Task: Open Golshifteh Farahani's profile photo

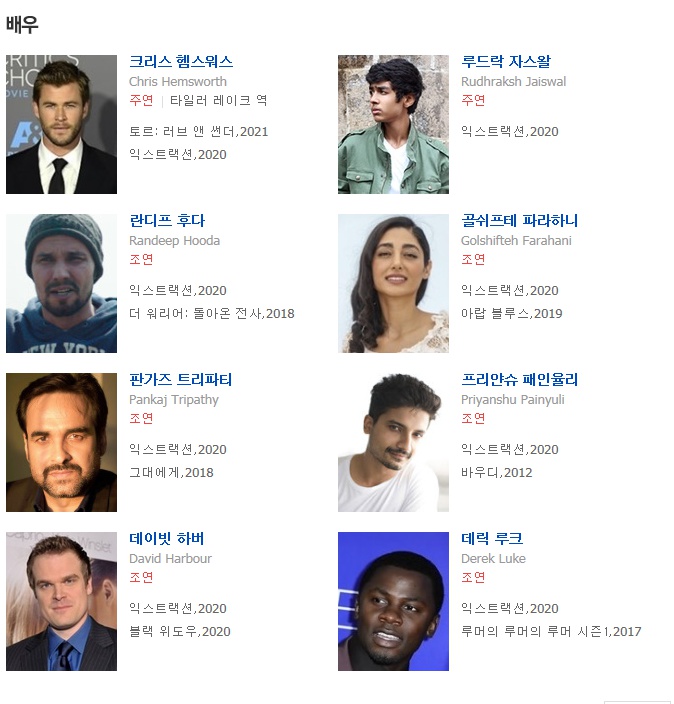Action: coord(393,283)
